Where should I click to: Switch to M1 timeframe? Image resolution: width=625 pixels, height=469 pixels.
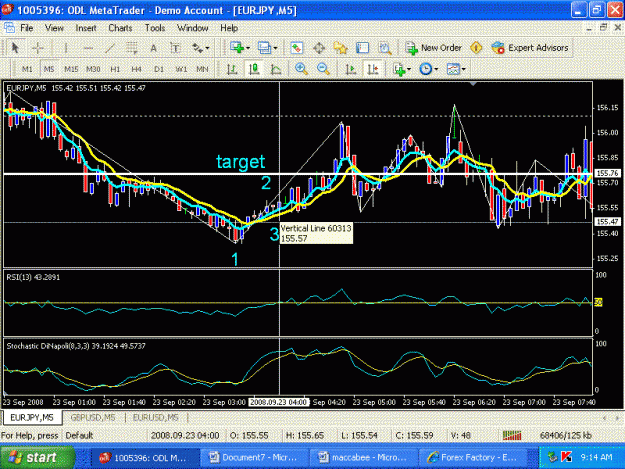[27, 69]
